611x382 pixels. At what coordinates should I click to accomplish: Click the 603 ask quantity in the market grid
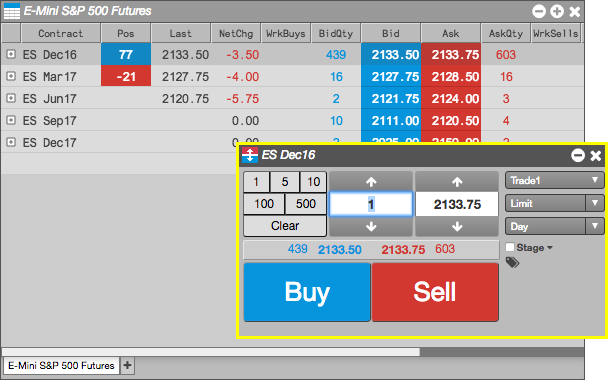point(506,55)
